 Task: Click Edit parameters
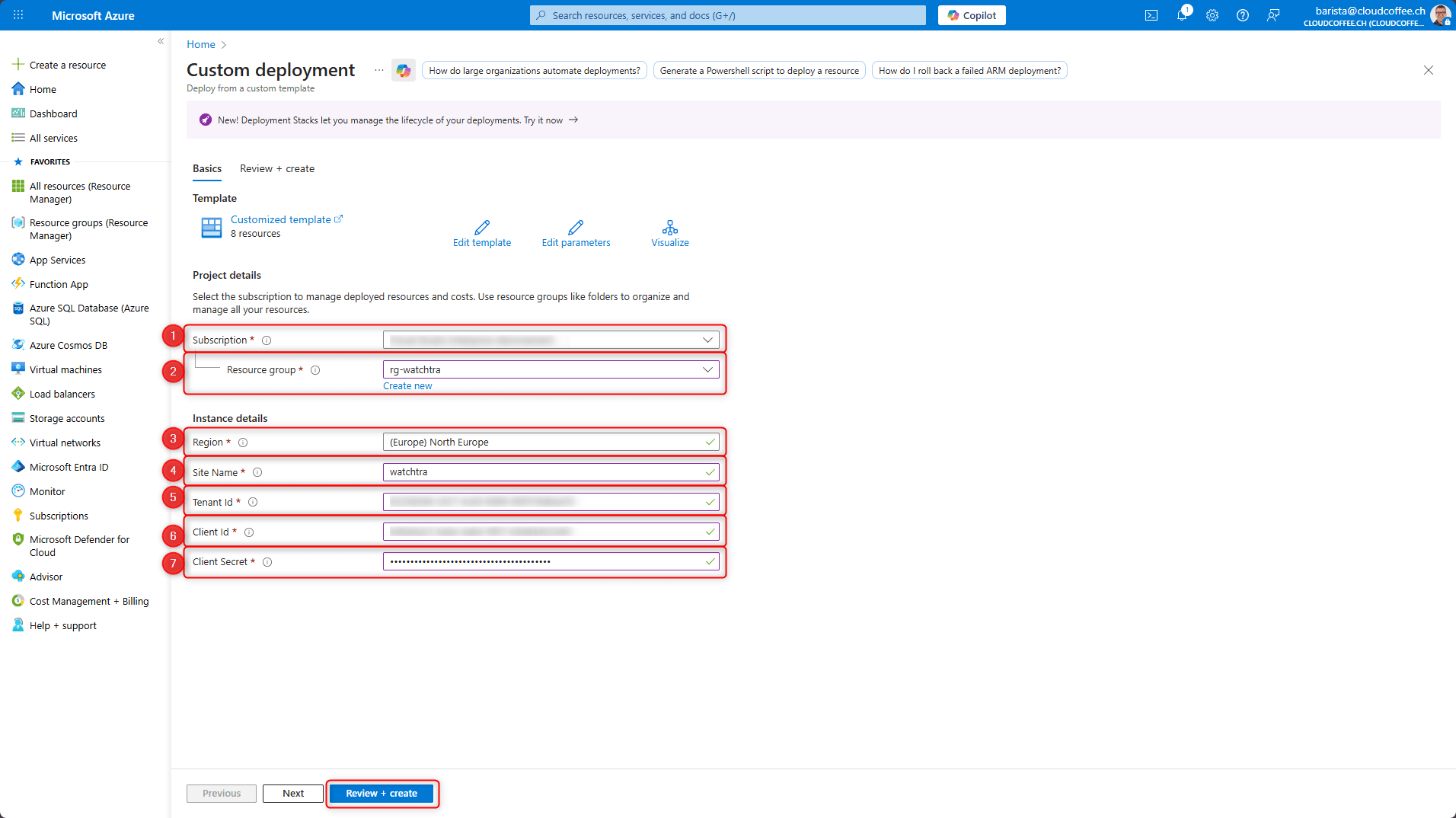tap(576, 235)
